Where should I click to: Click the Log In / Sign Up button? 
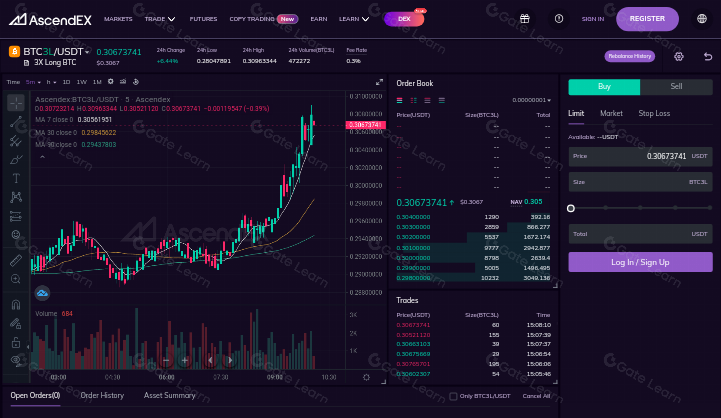tap(640, 262)
